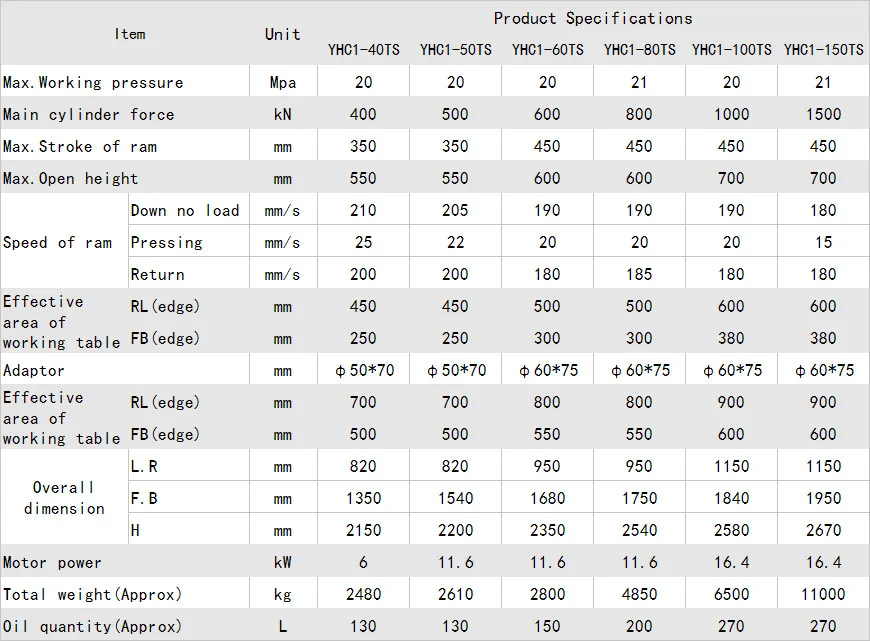Click the YHC1-150TS model header
This screenshot has height=641, width=870.
823,49
